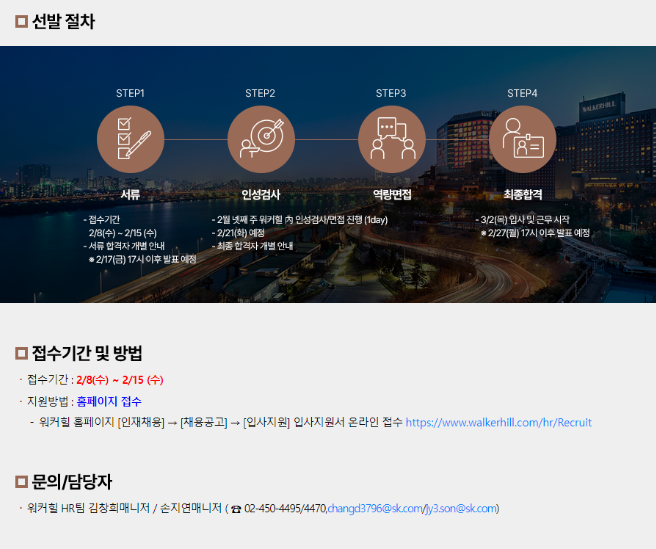Click the 인성검사 step title
The height and width of the screenshot is (549, 656).
261,195
